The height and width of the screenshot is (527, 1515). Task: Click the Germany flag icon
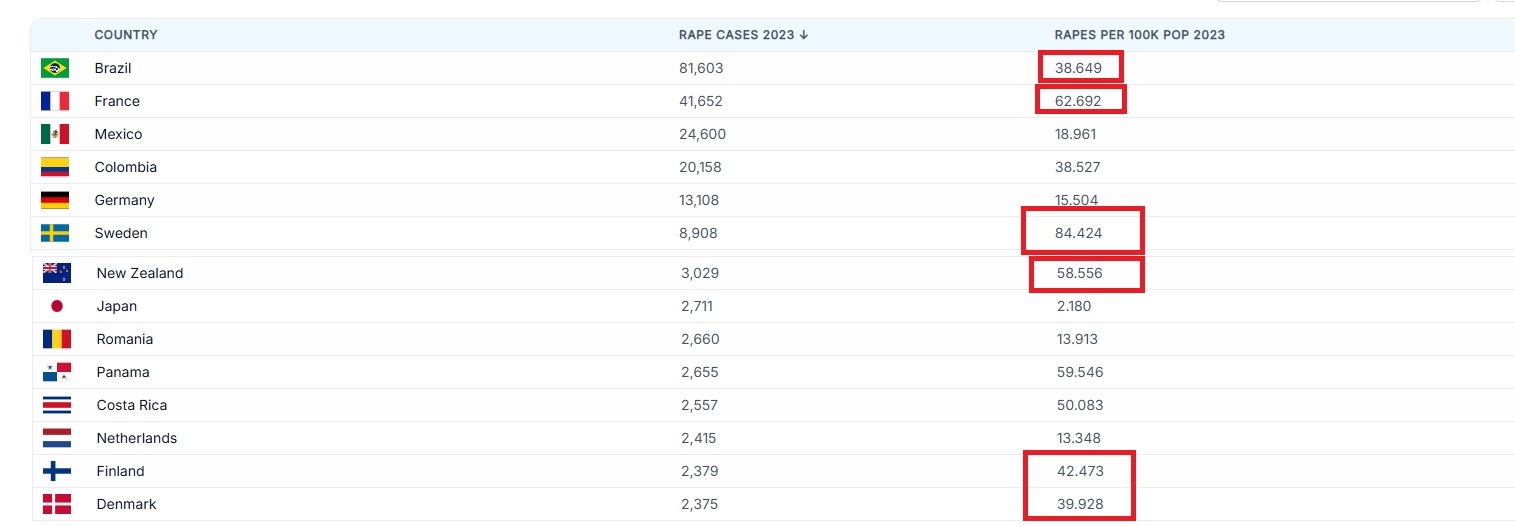pos(55,200)
